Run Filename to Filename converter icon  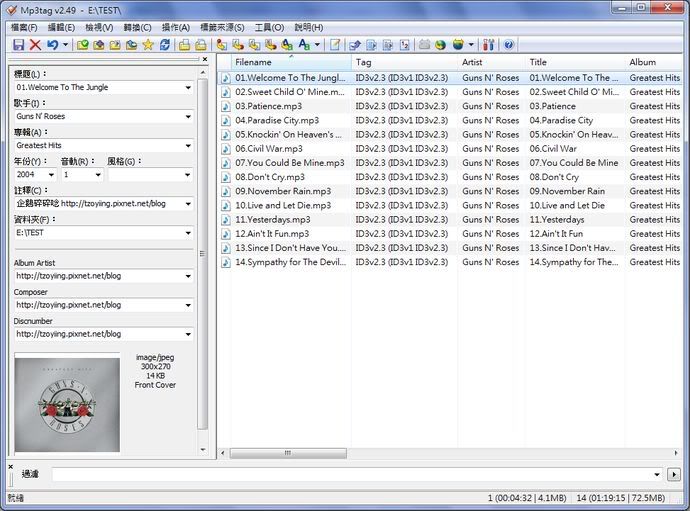click(254, 44)
